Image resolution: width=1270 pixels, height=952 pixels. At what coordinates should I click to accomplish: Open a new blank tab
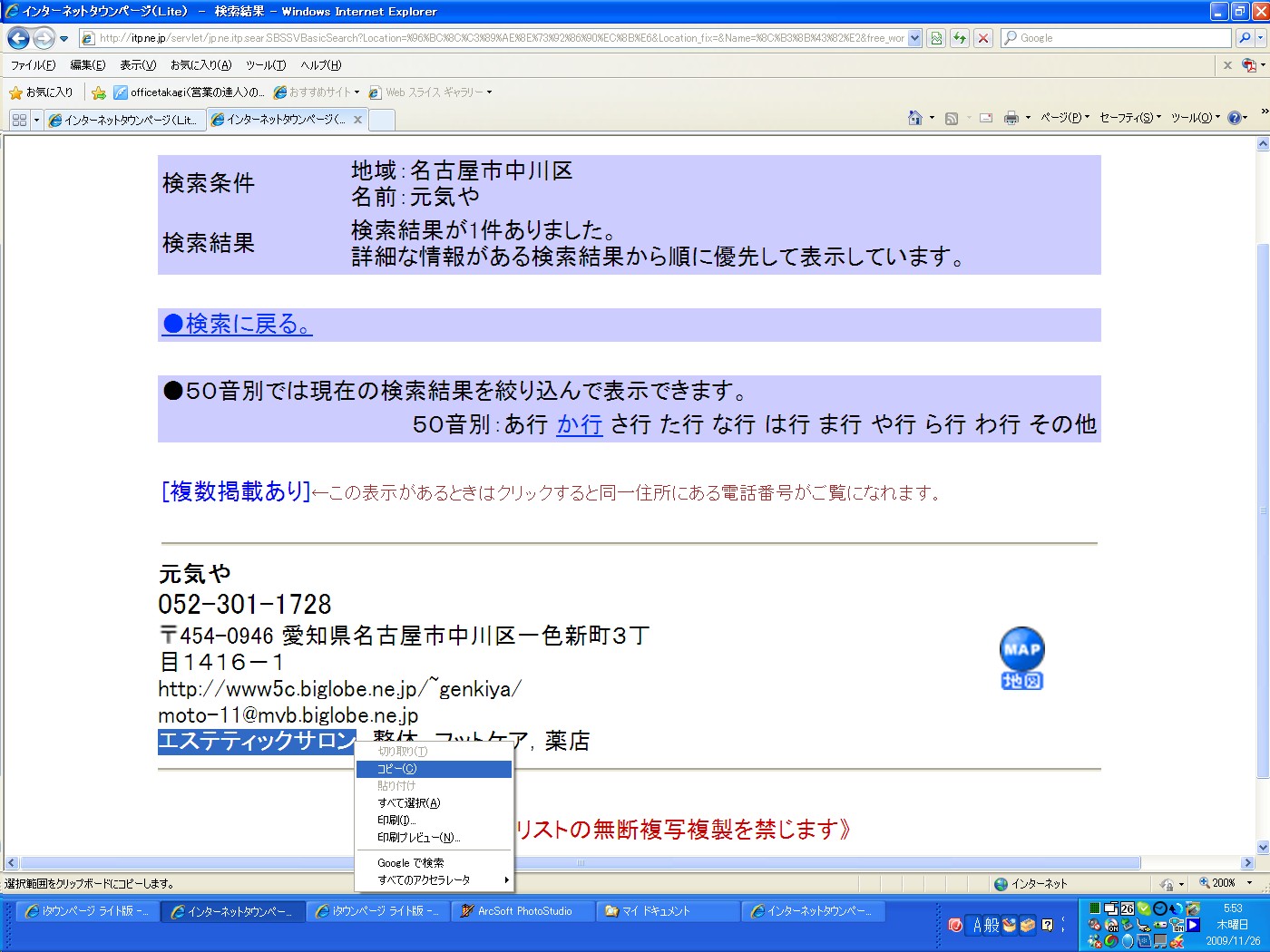click(382, 120)
